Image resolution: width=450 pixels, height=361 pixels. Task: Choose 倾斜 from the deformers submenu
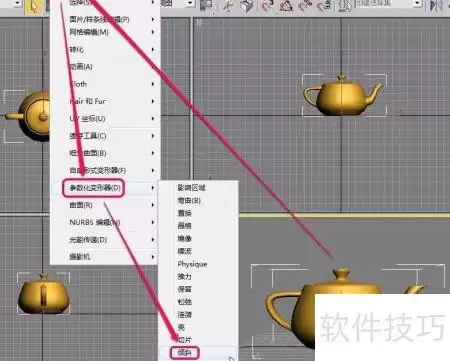pos(185,352)
